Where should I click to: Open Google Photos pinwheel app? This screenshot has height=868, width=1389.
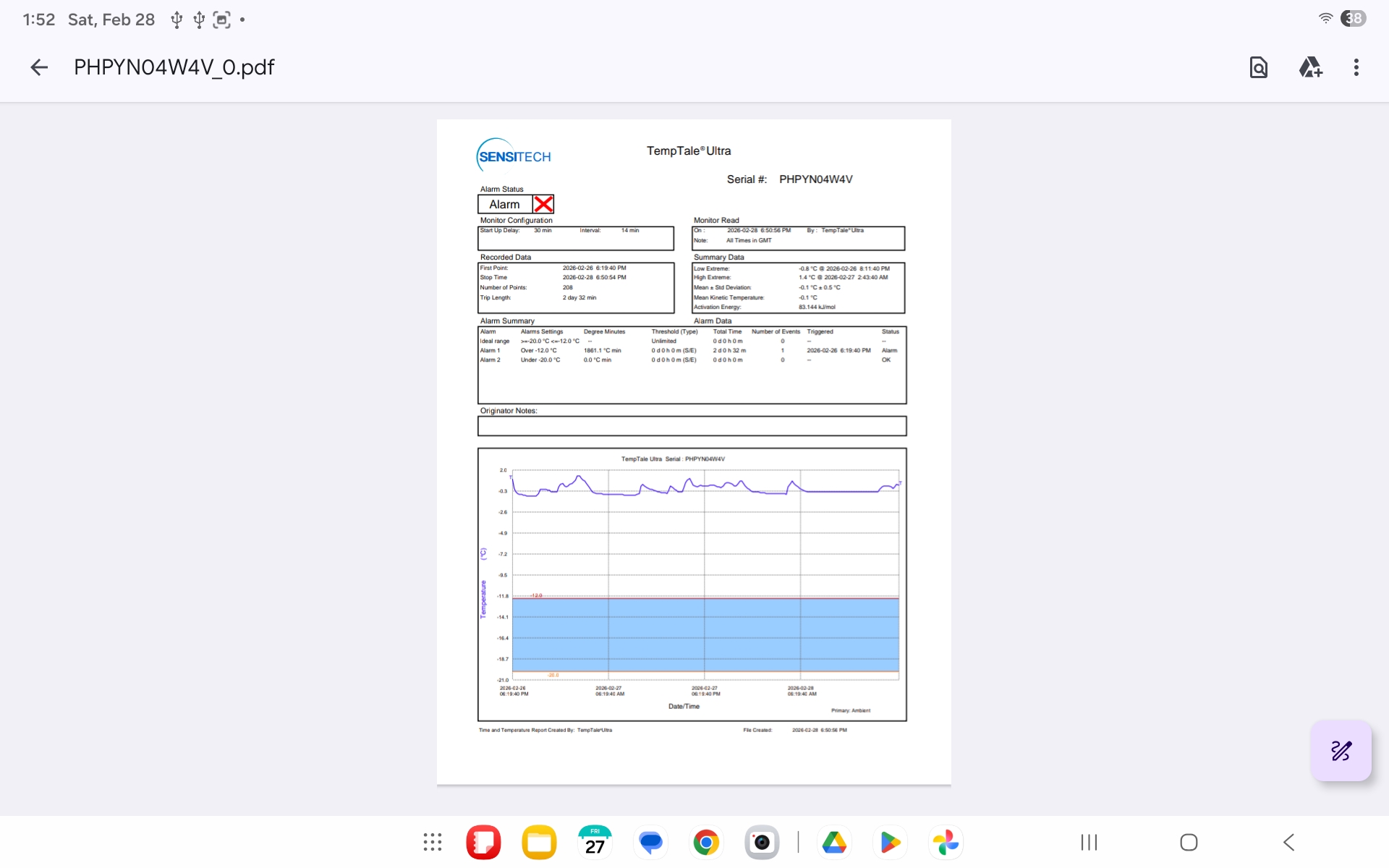(x=946, y=842)
